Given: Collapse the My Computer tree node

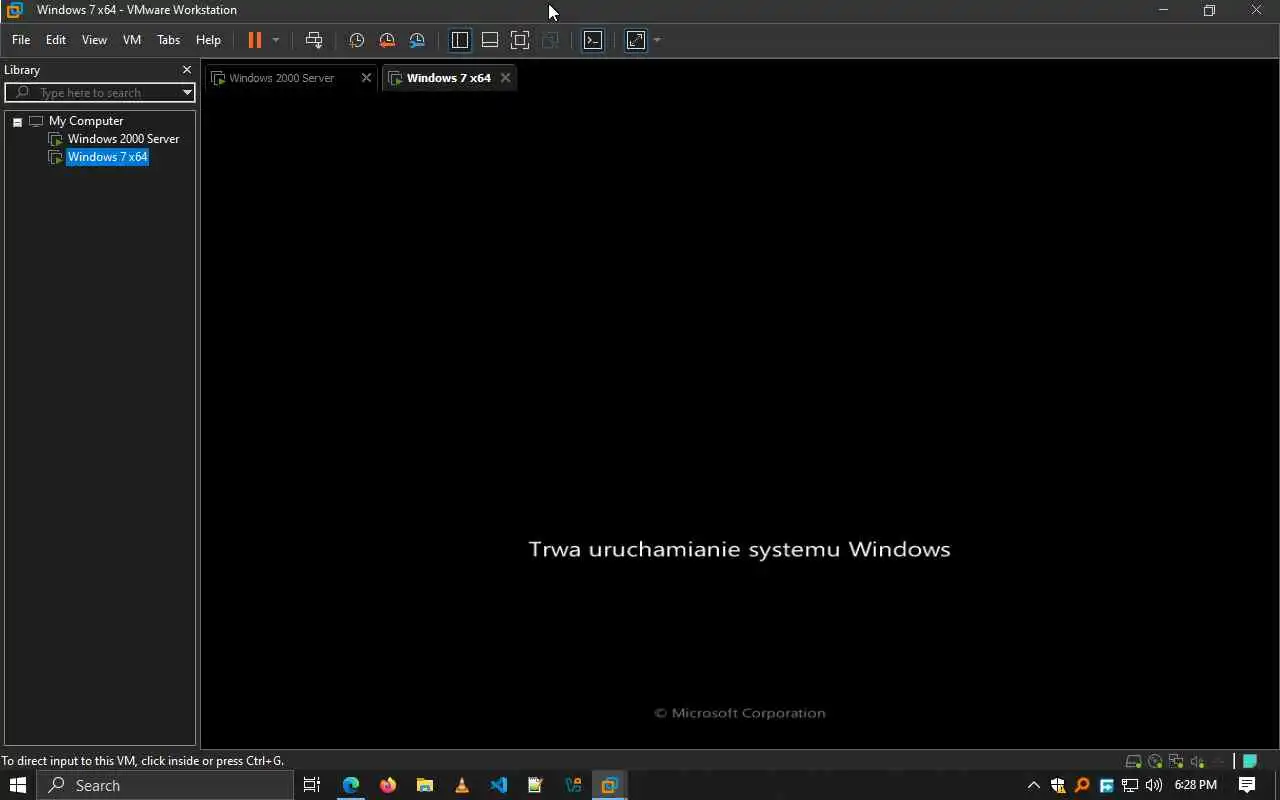Looking at the screenshot, I should tap(17, 122).
